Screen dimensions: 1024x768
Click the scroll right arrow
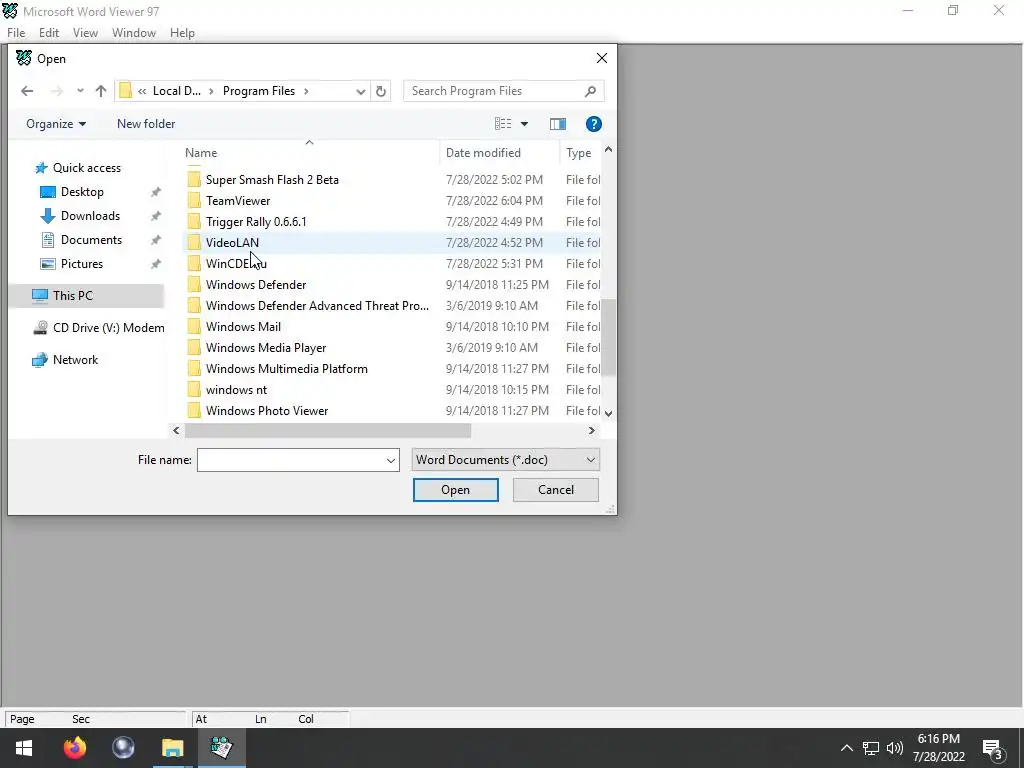coord(592,430)
